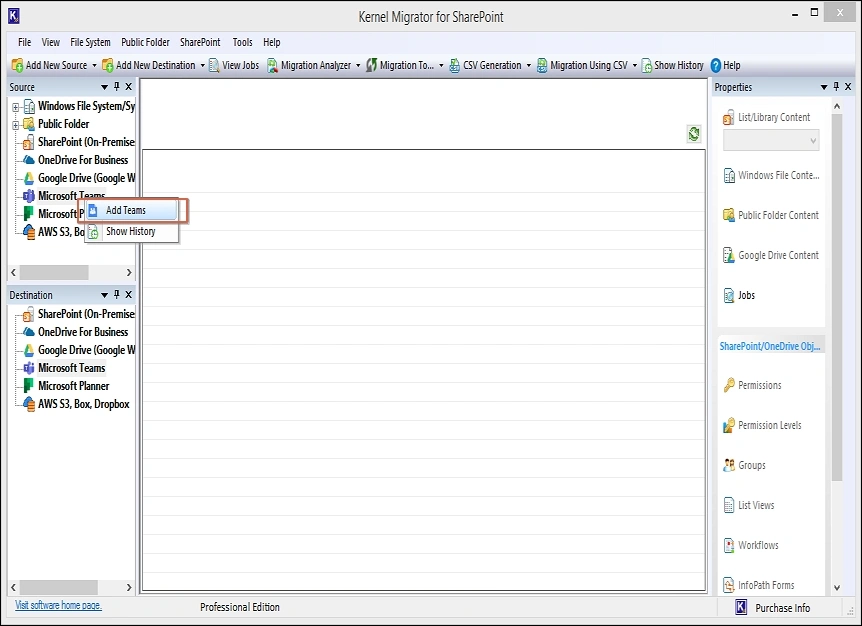Open the List/Library Content combo box
This screenshot has width=862, height=626.
[x=771, y=141]
